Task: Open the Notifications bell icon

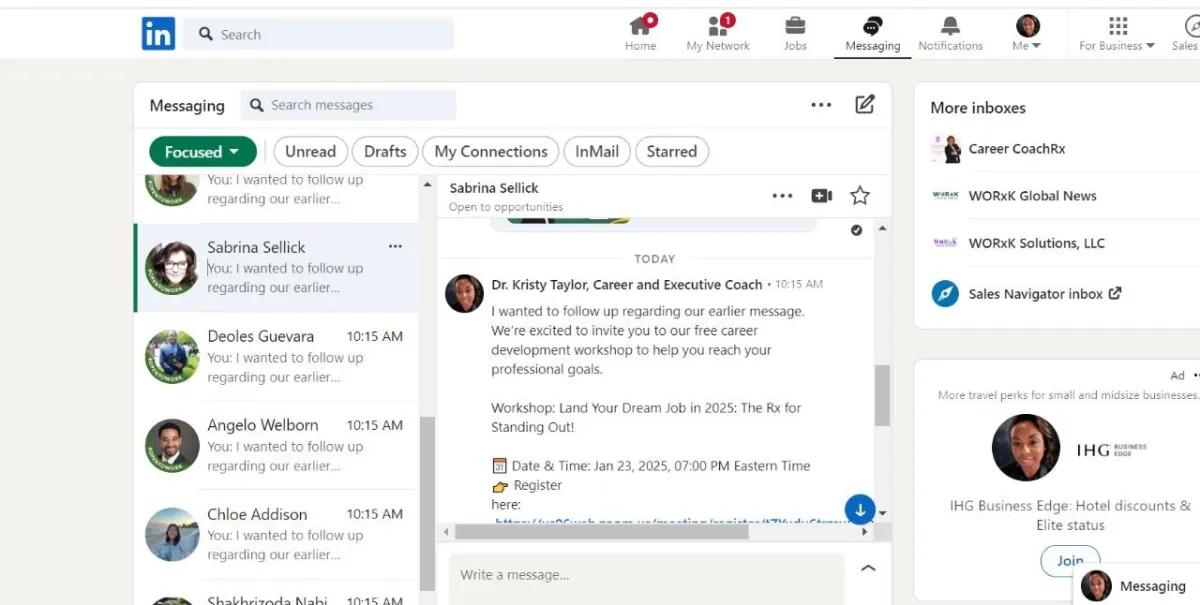Action: point(950,33)
